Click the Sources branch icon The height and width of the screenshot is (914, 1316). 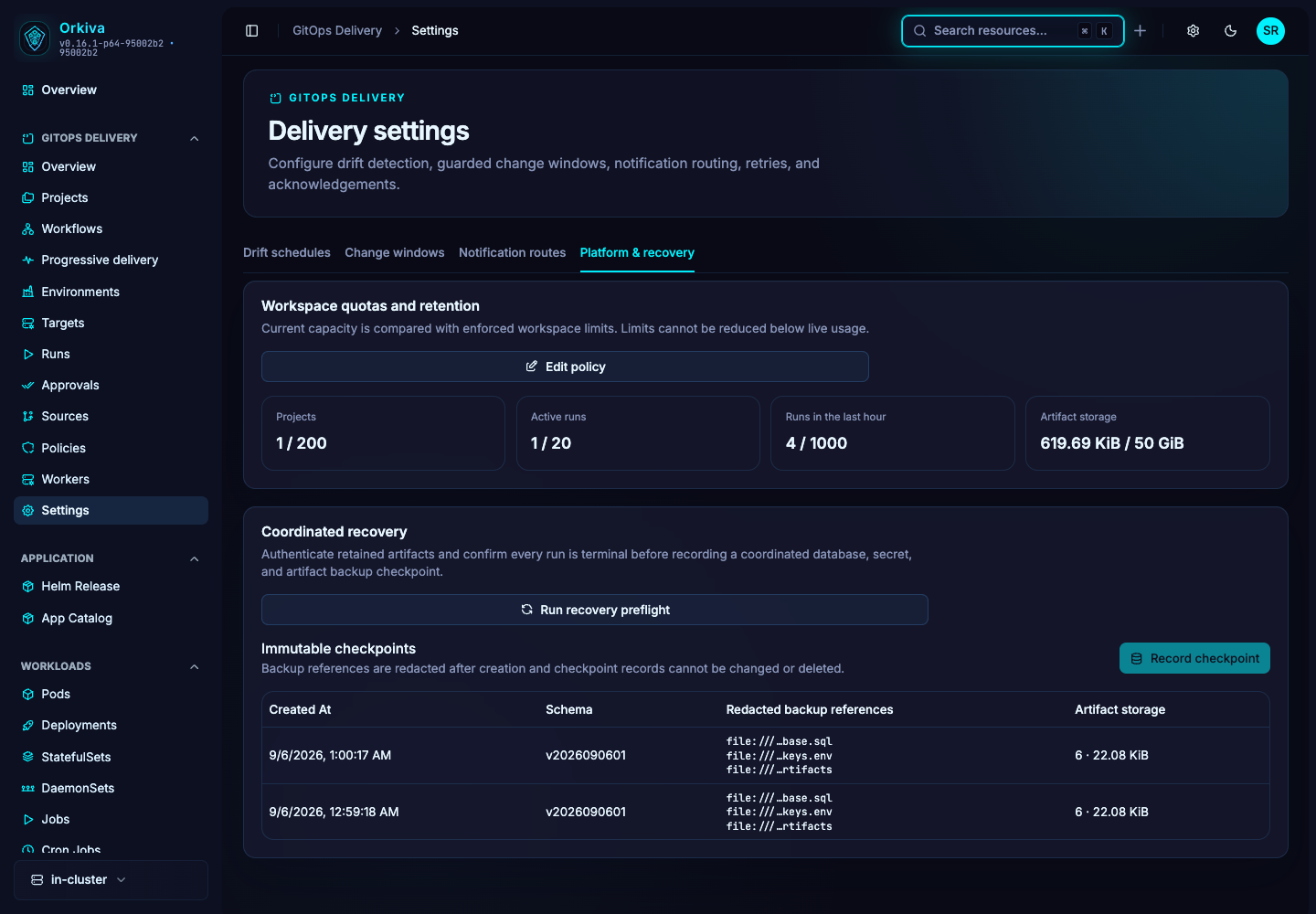[x=28, y=416]
